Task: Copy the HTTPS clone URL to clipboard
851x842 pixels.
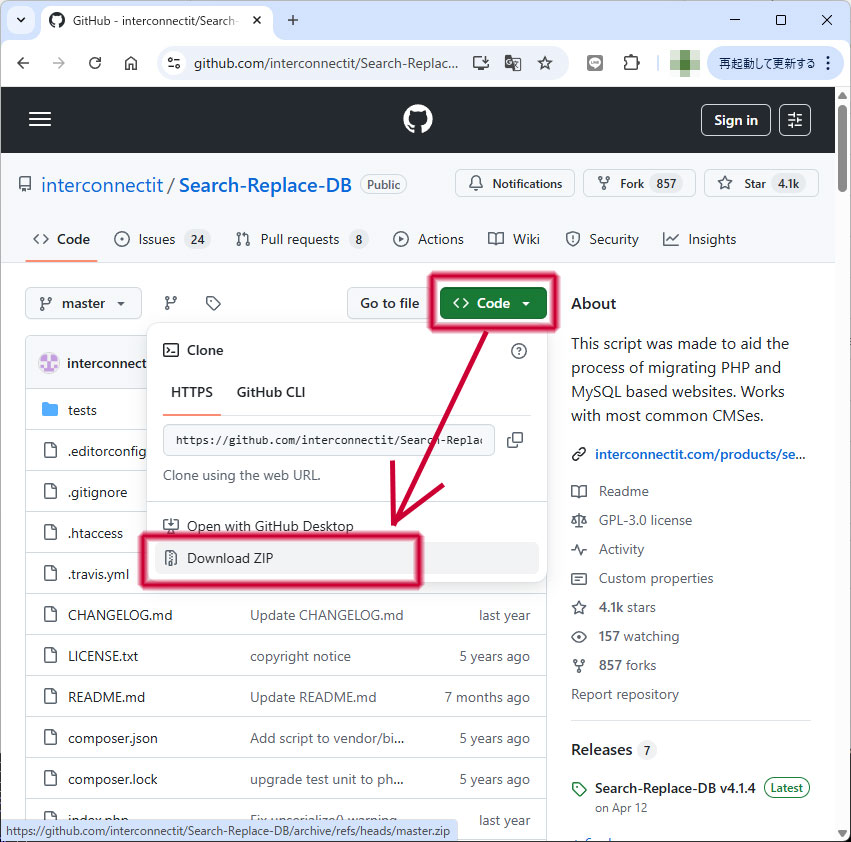Action: (x=515, y=440)
